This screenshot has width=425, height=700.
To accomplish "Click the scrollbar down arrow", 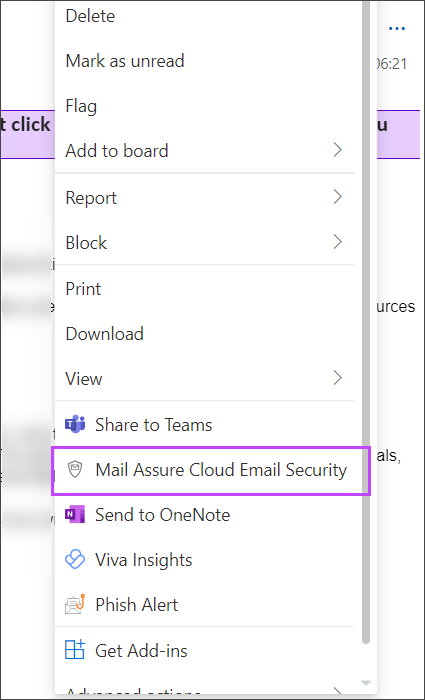I will point(366,683).
